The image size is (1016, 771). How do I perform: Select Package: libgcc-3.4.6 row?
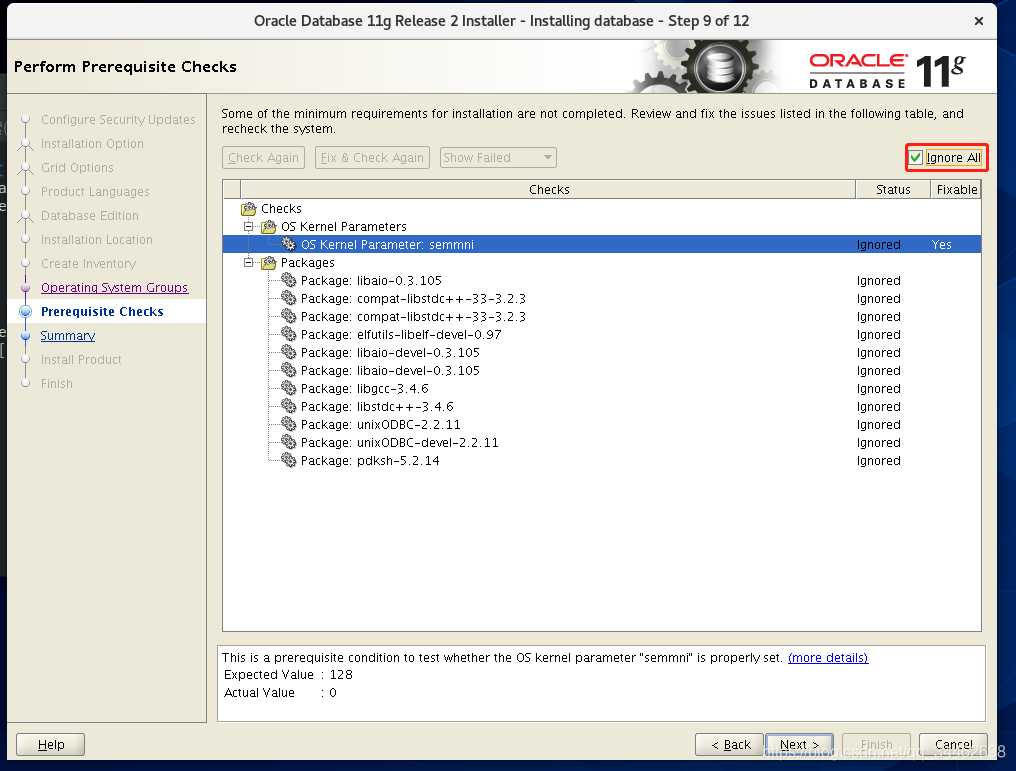pos(602,389)
